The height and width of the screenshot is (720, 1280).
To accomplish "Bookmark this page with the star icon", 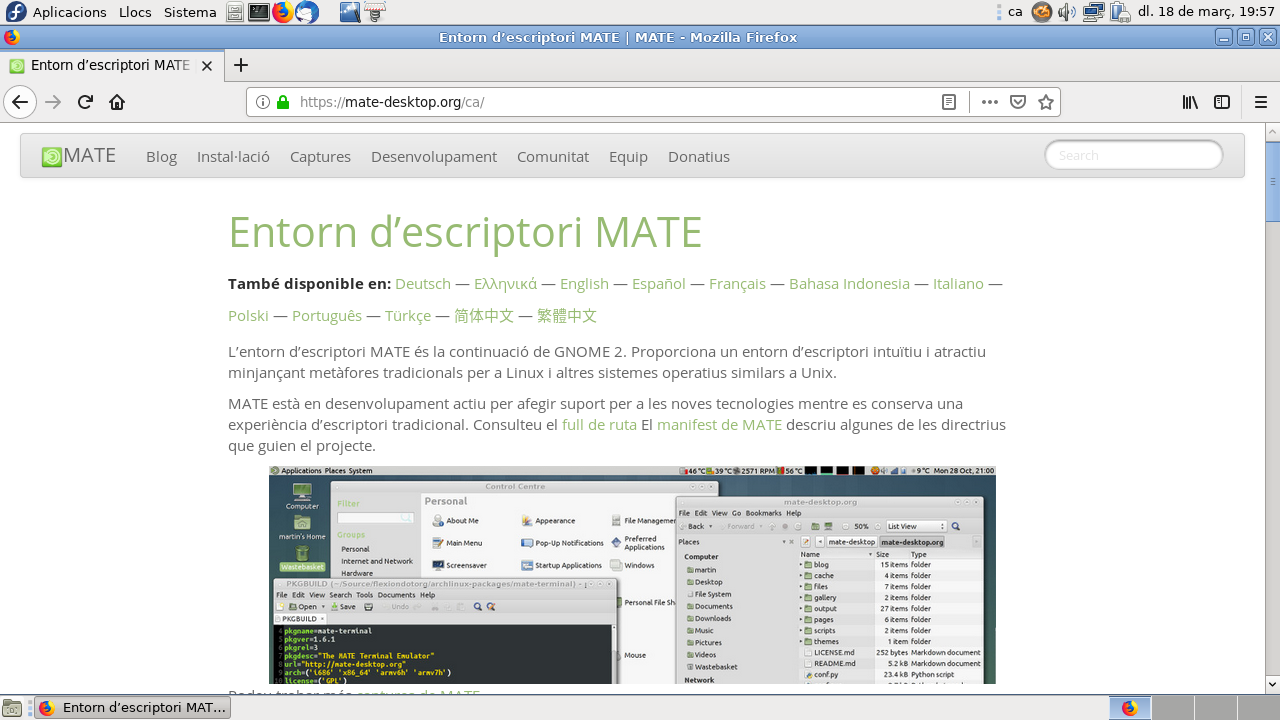I will (x=1046, y=102).
